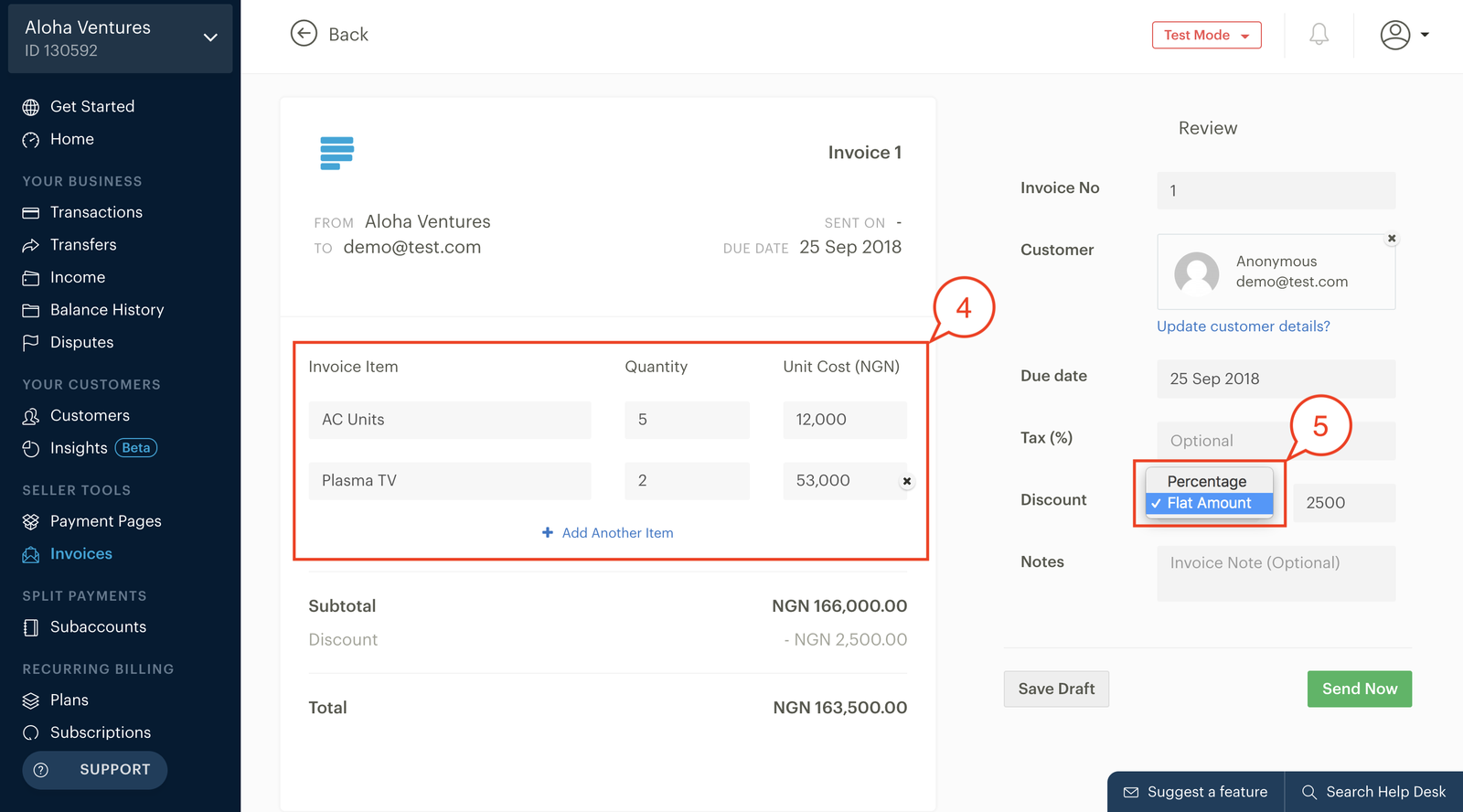This screenshot has width=1463, height=812.
Task: Open the Support button
Action: coord(95,770)
